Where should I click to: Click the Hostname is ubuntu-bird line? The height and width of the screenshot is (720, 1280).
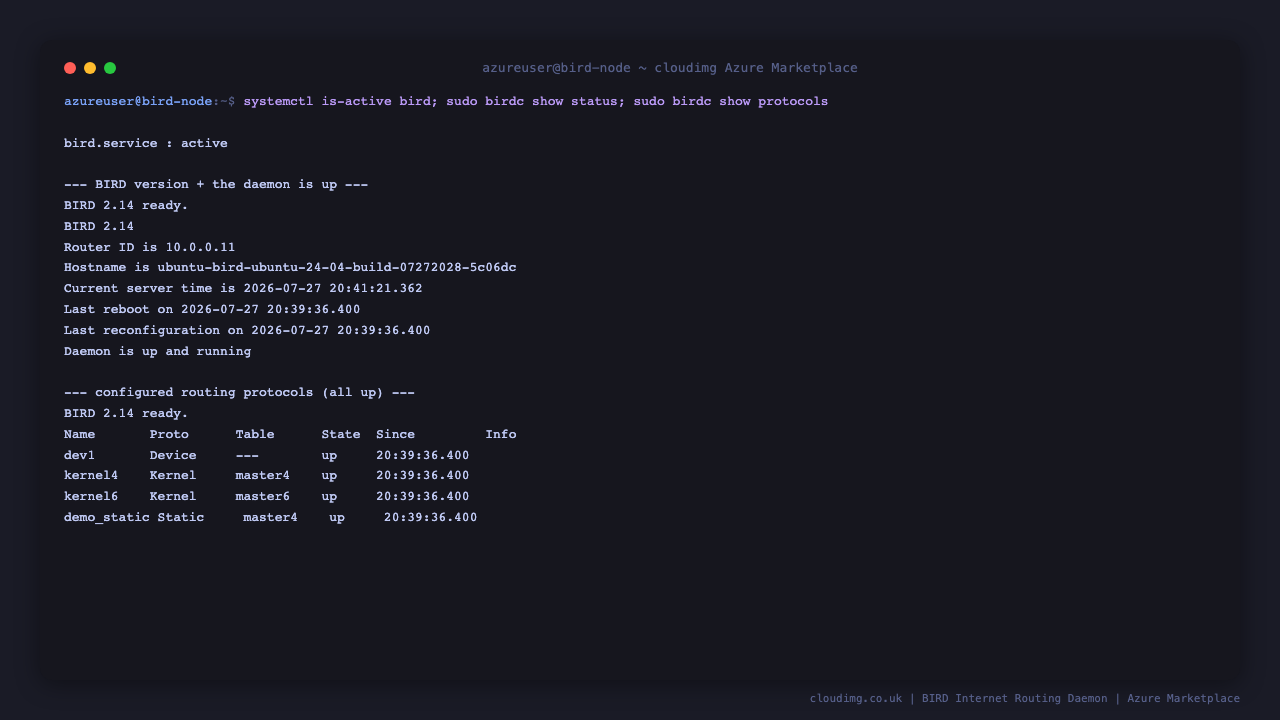290,268
